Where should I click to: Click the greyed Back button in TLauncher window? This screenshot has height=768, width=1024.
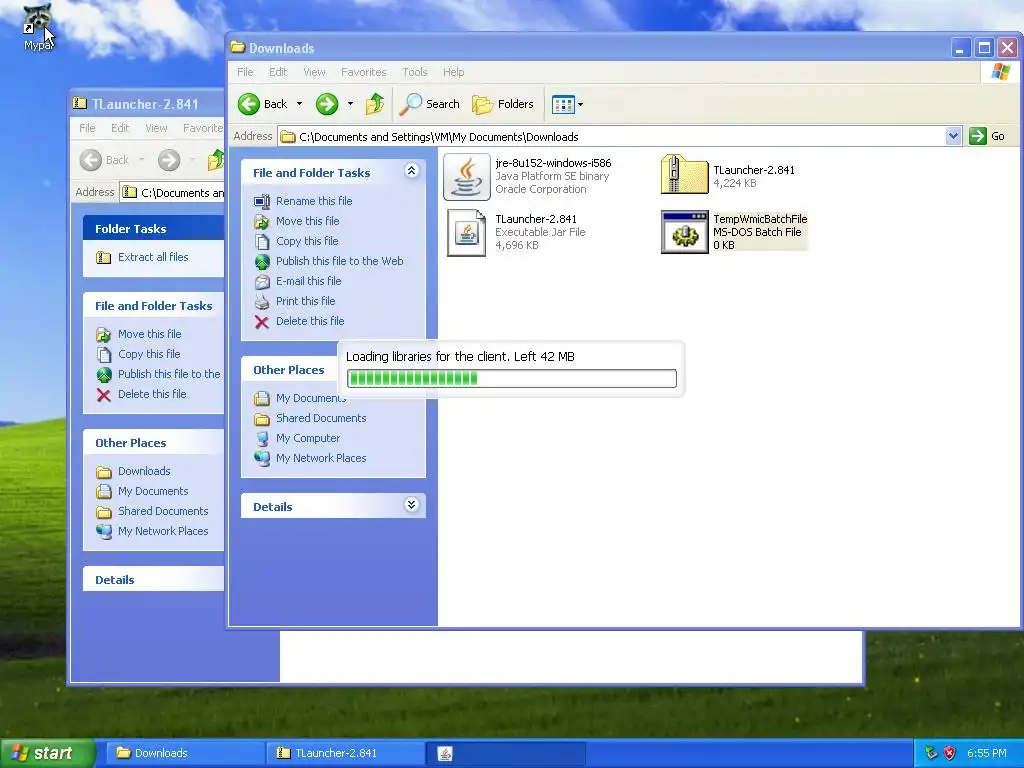click(104, 160)
